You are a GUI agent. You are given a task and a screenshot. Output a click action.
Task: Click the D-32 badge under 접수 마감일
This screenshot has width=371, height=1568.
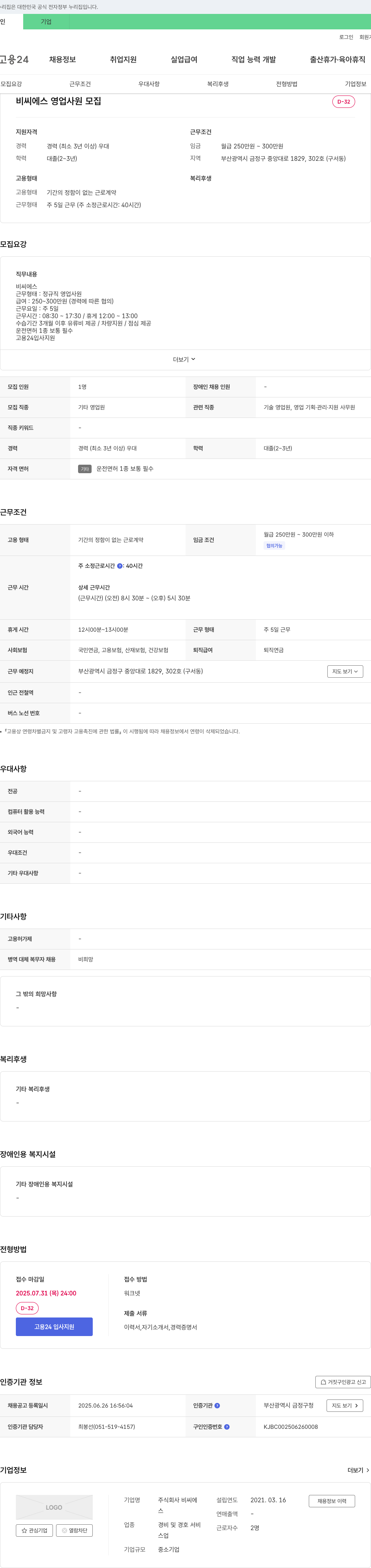27,1308
